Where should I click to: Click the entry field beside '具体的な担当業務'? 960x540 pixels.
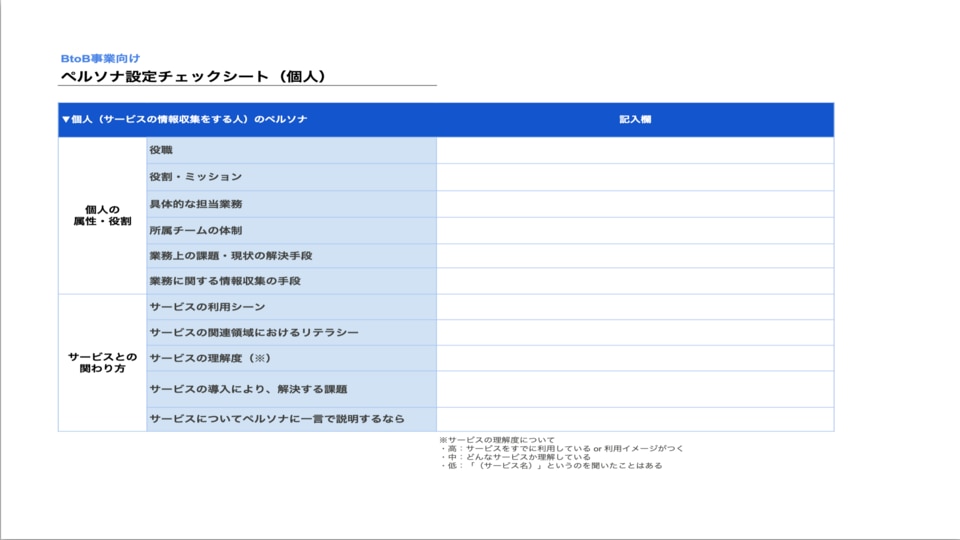(635, 204)
